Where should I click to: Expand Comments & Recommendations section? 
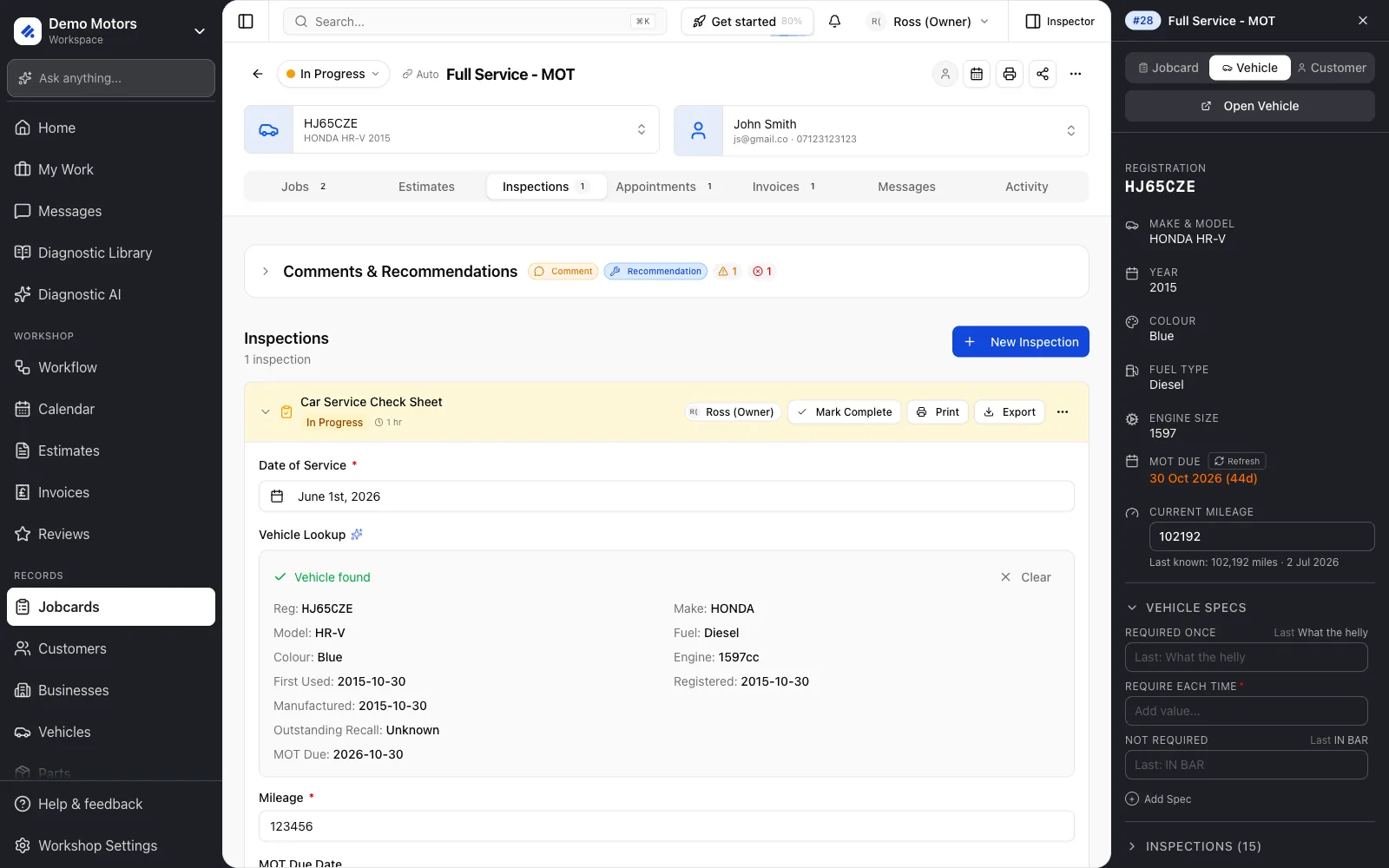(x=266, y=272)
